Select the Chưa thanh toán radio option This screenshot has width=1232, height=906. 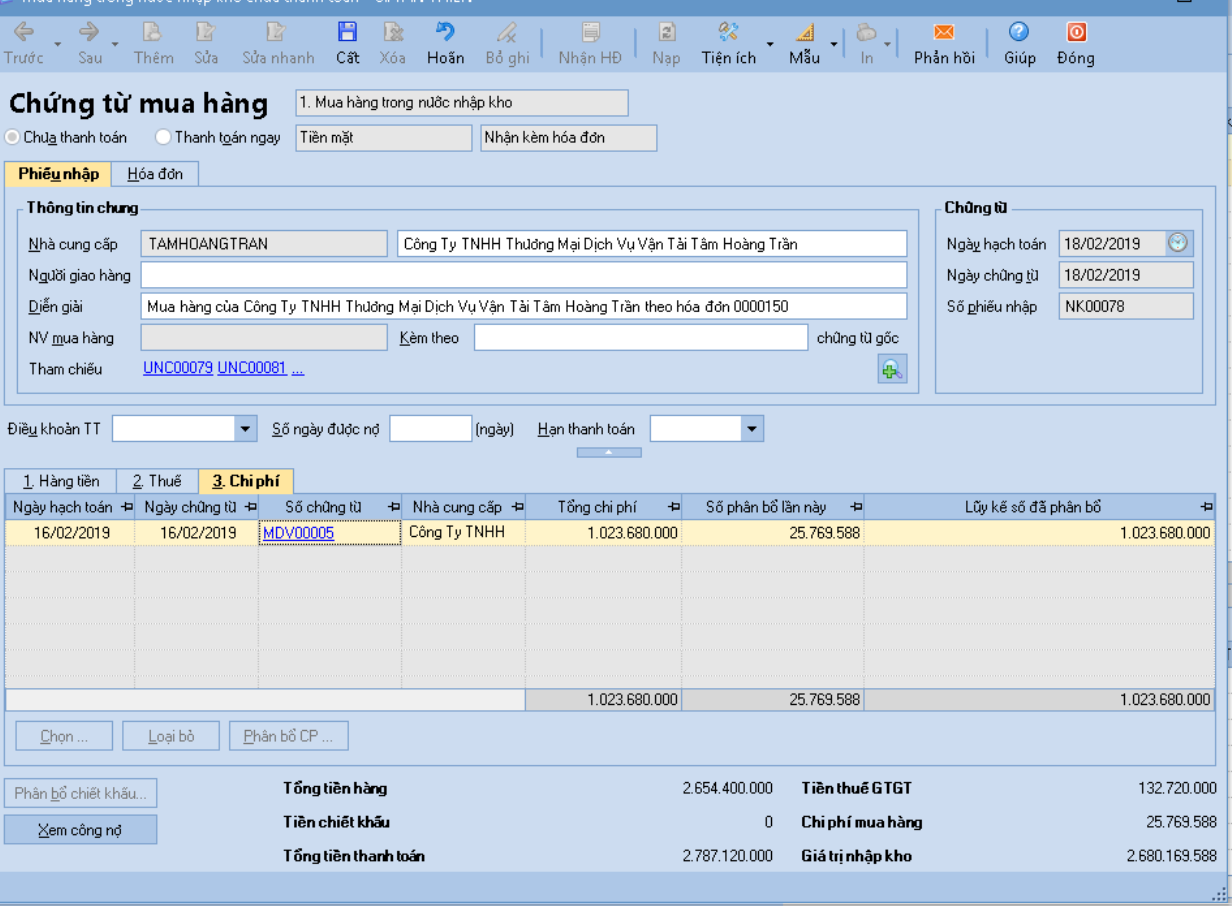pyautogui.click(x=13, y=137)
